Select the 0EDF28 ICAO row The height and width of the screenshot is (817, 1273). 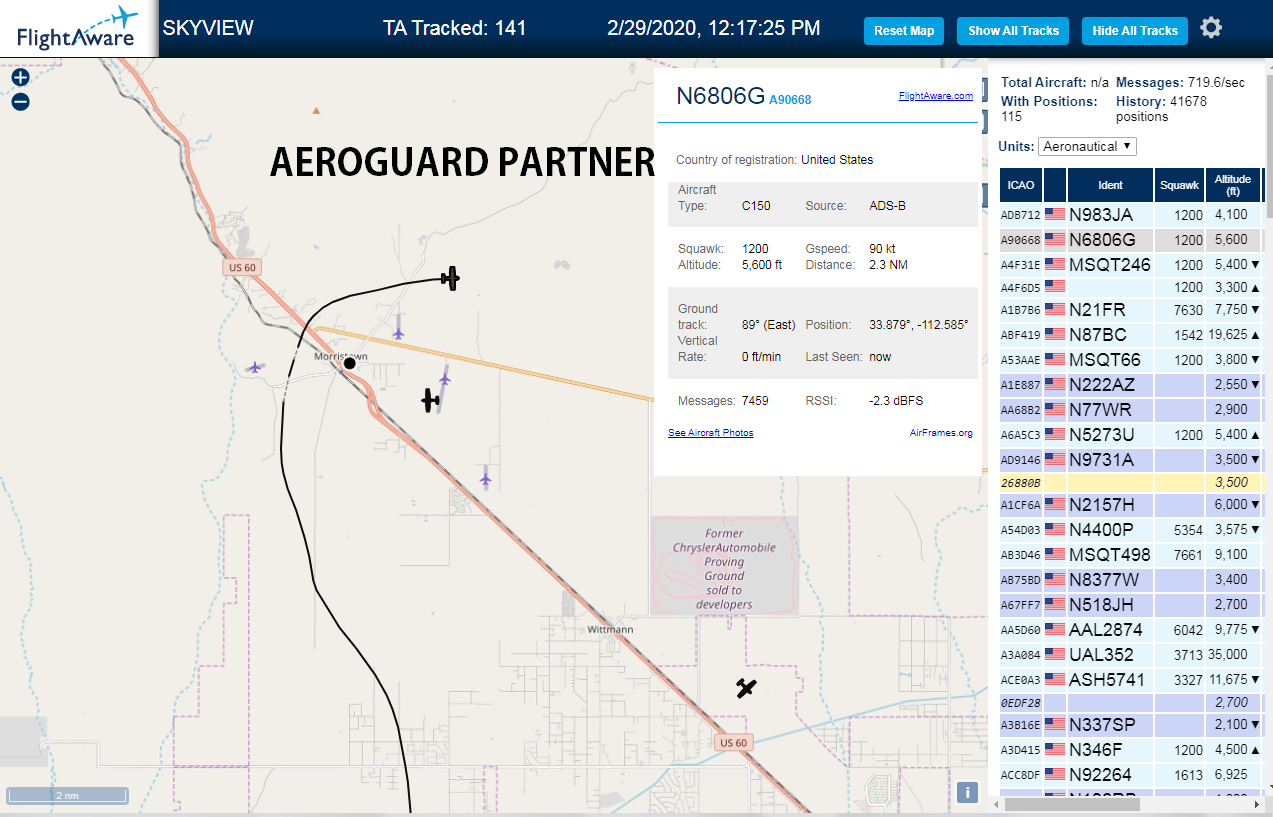point(1131,702)
